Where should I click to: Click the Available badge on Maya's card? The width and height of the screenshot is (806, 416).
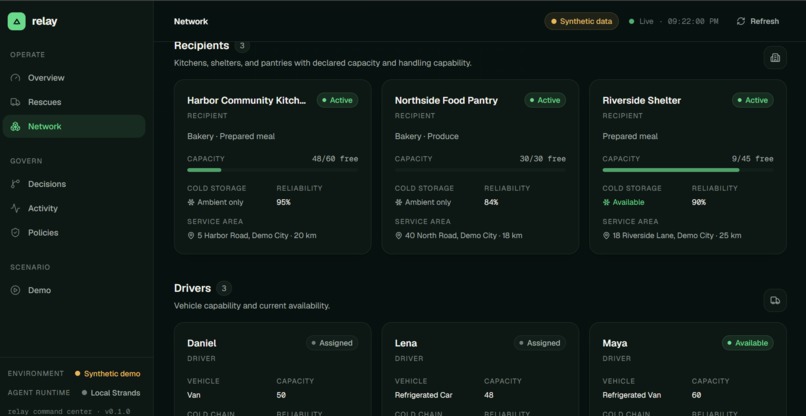(x=747, y=343)
